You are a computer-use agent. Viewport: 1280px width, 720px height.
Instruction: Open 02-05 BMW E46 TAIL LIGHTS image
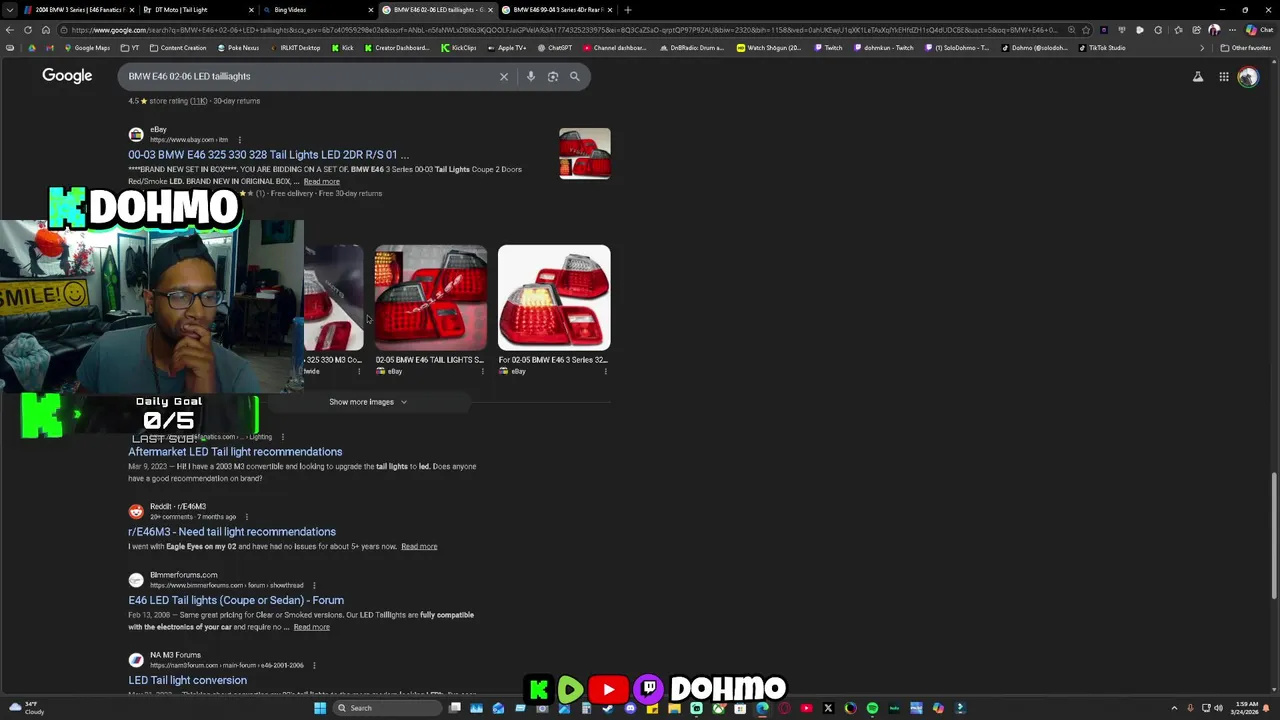431,298
